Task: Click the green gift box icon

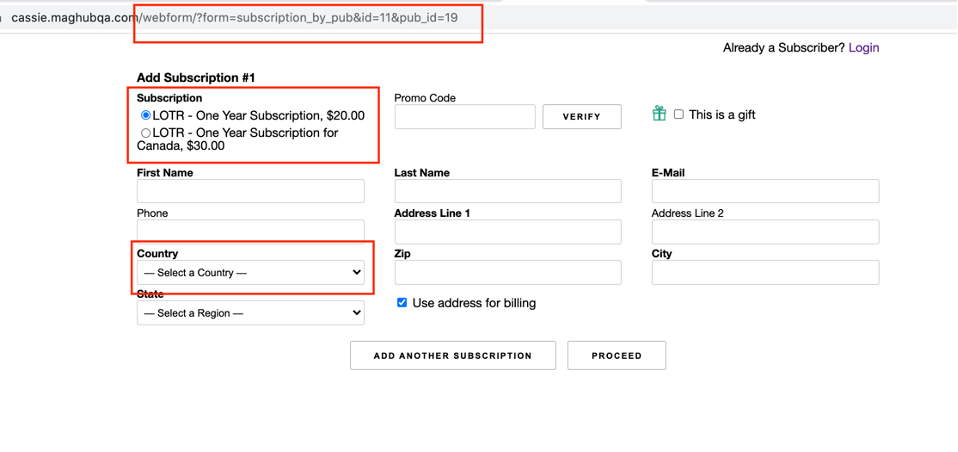Action: [659, 114]
